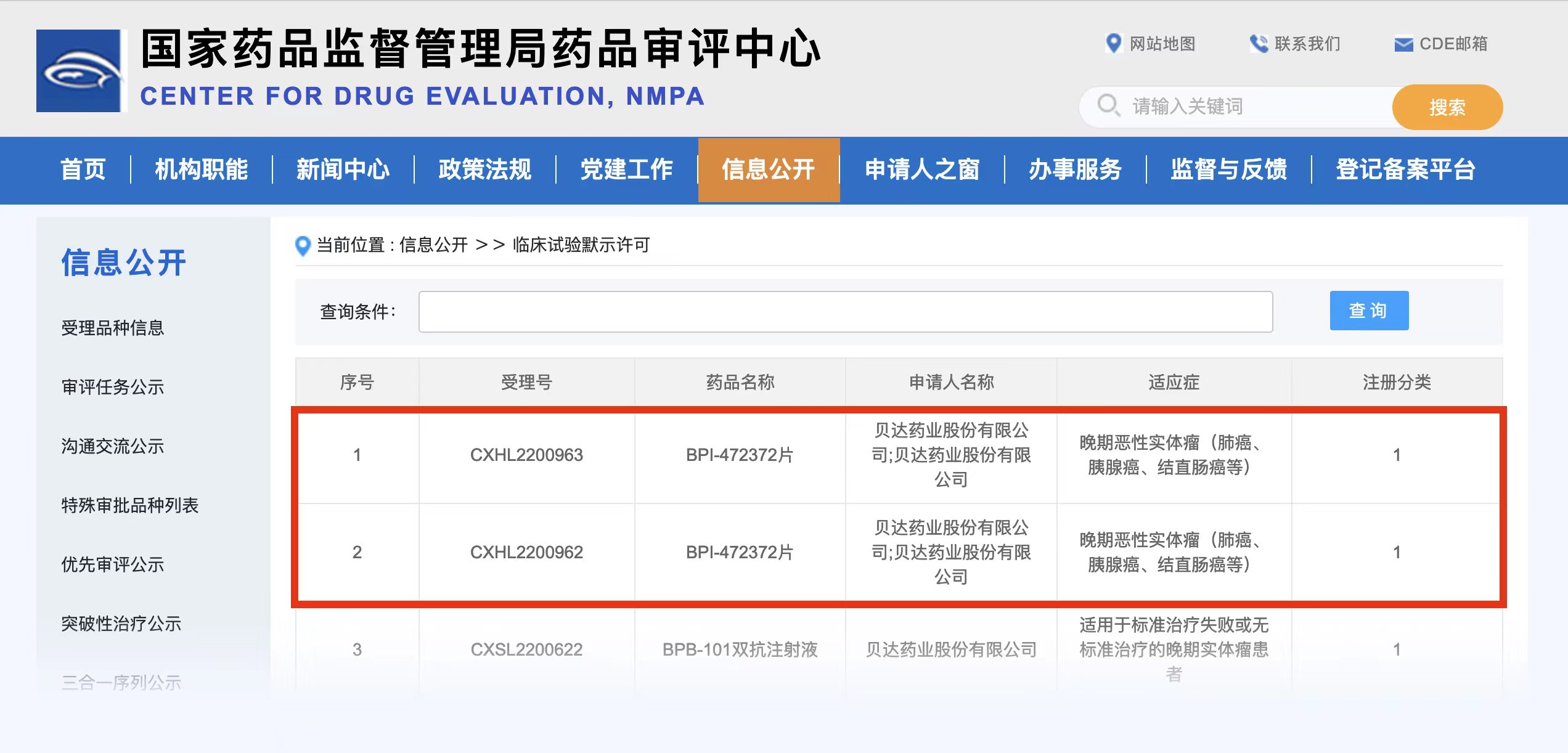Open the 沟通交流公示 sidebar link
The image size is (1568, 753).
112,447
